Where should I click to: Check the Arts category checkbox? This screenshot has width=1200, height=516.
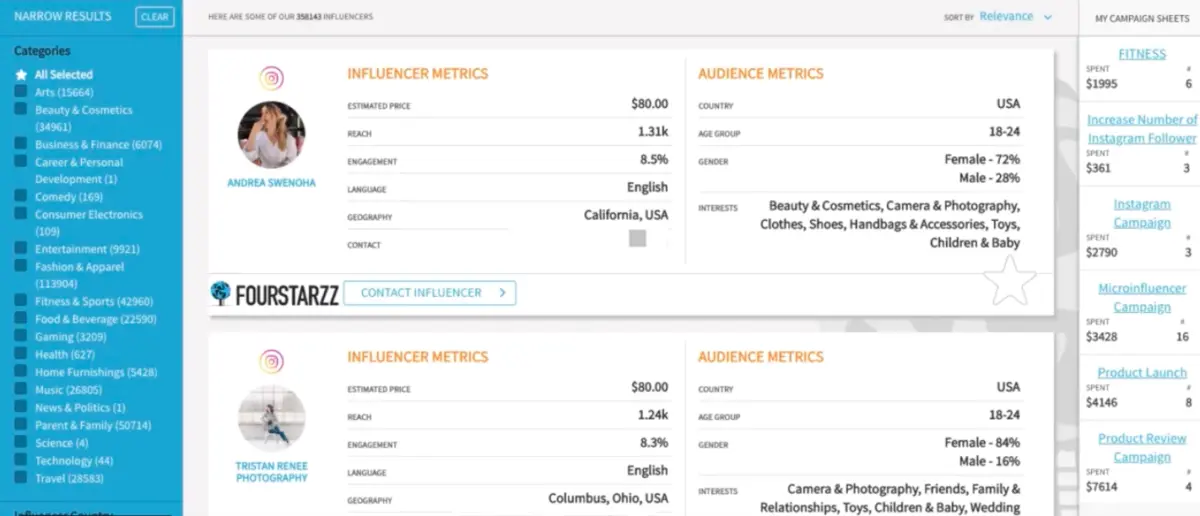[x=21, y=92]
